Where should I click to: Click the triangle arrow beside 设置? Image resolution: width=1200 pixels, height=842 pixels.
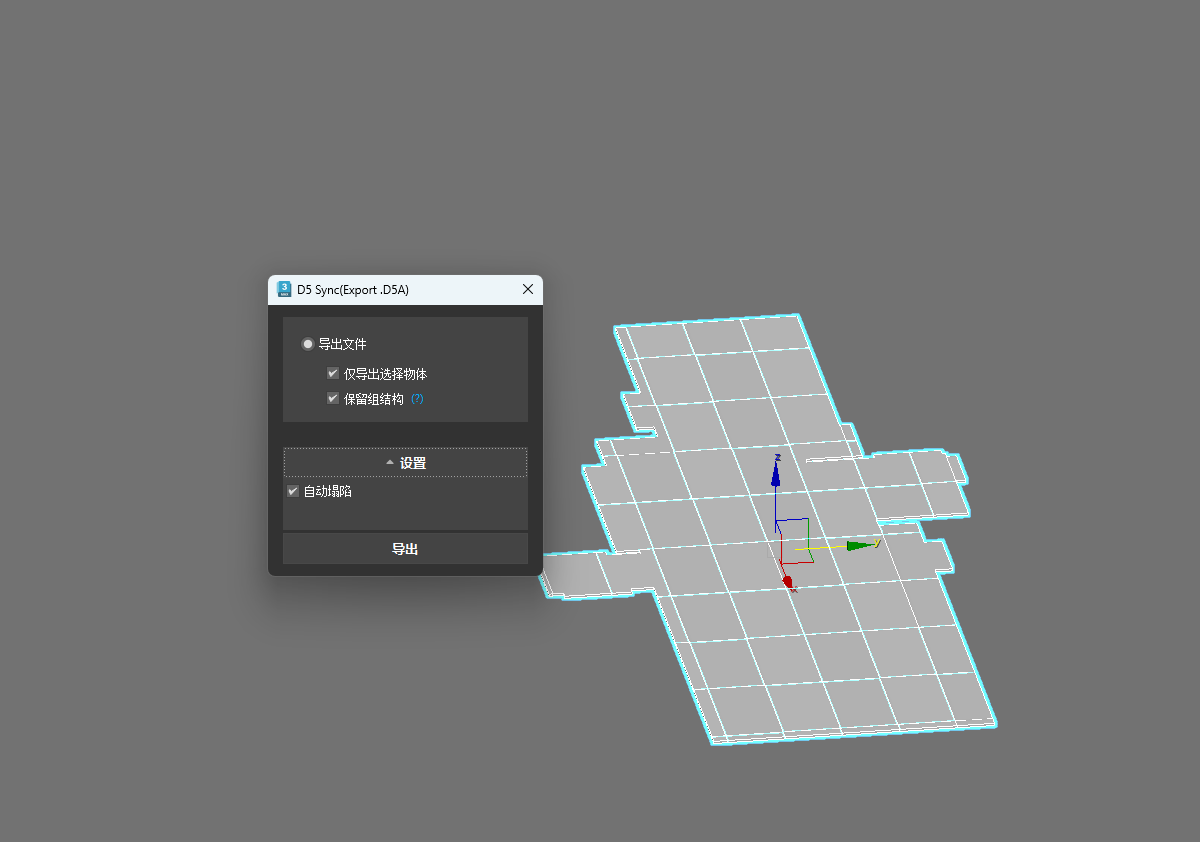click(x=390, y=463)
